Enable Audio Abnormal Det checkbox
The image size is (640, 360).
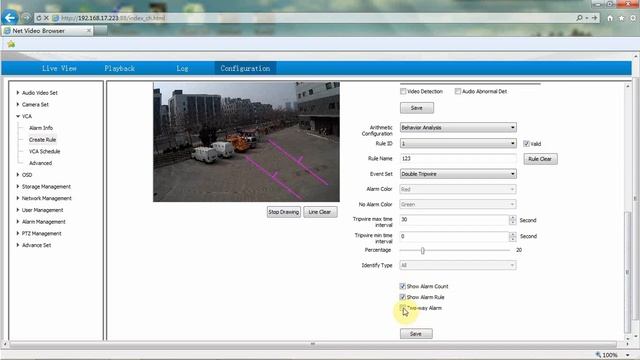coord(458,91)
